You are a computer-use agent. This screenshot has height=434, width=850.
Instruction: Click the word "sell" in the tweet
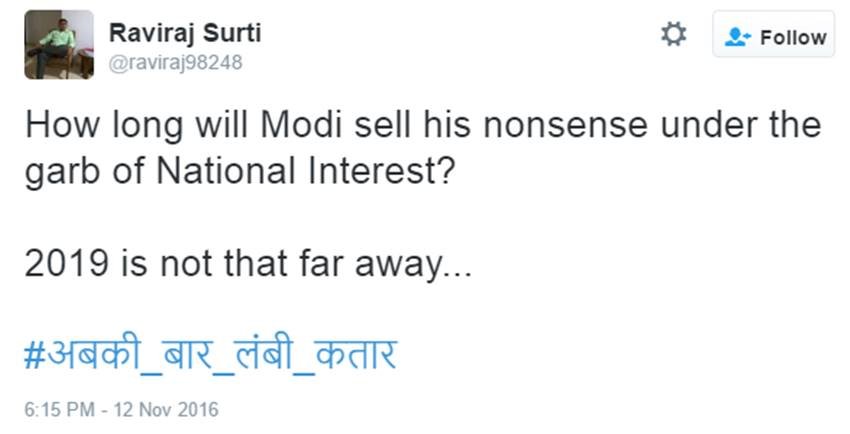coord(377,127)
